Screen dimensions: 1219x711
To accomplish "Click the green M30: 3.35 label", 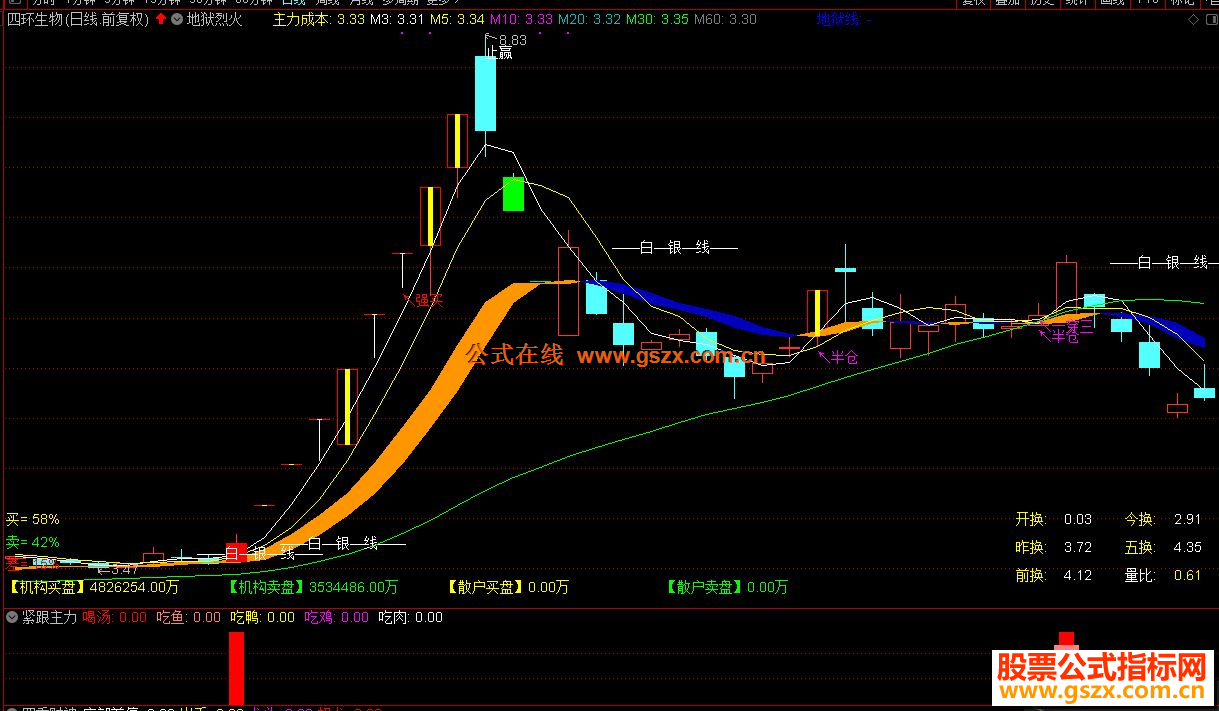I will pyautogui.click(x=657, y=19).
